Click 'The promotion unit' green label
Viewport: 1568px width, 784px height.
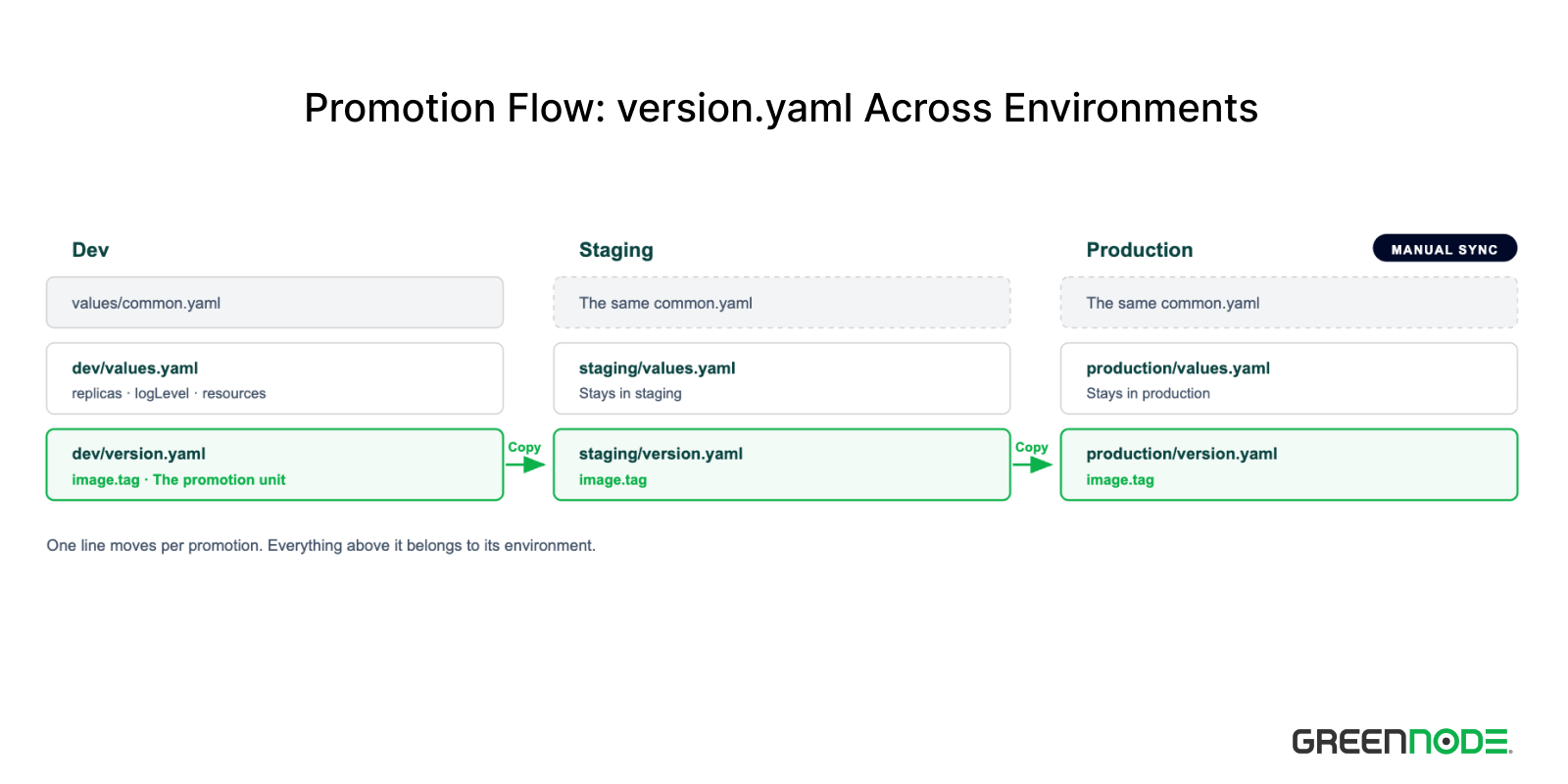pos(220,480)
